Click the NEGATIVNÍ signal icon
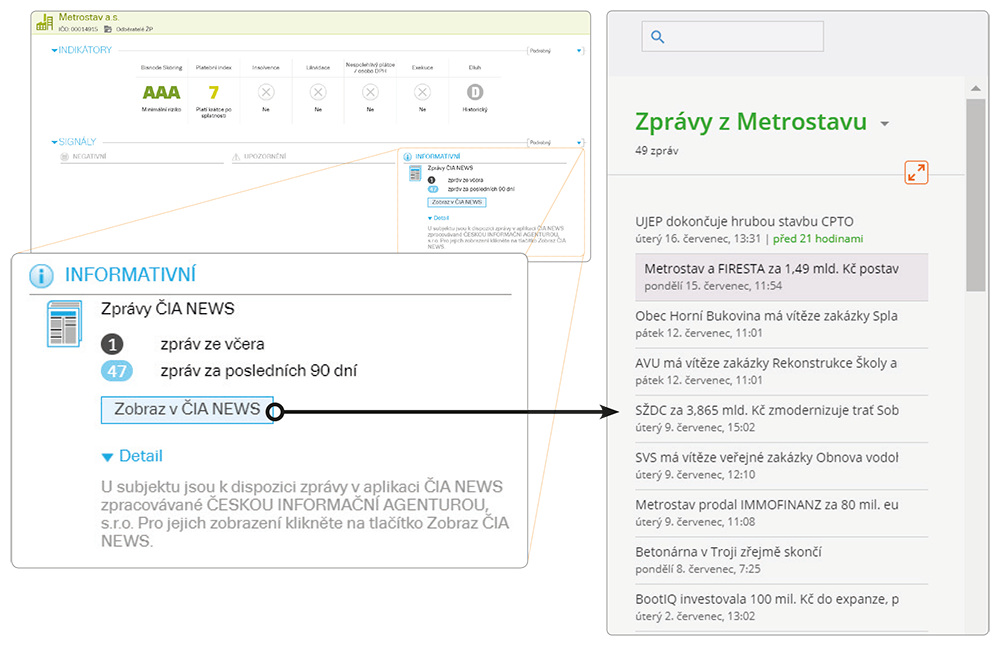 (64, 157)
